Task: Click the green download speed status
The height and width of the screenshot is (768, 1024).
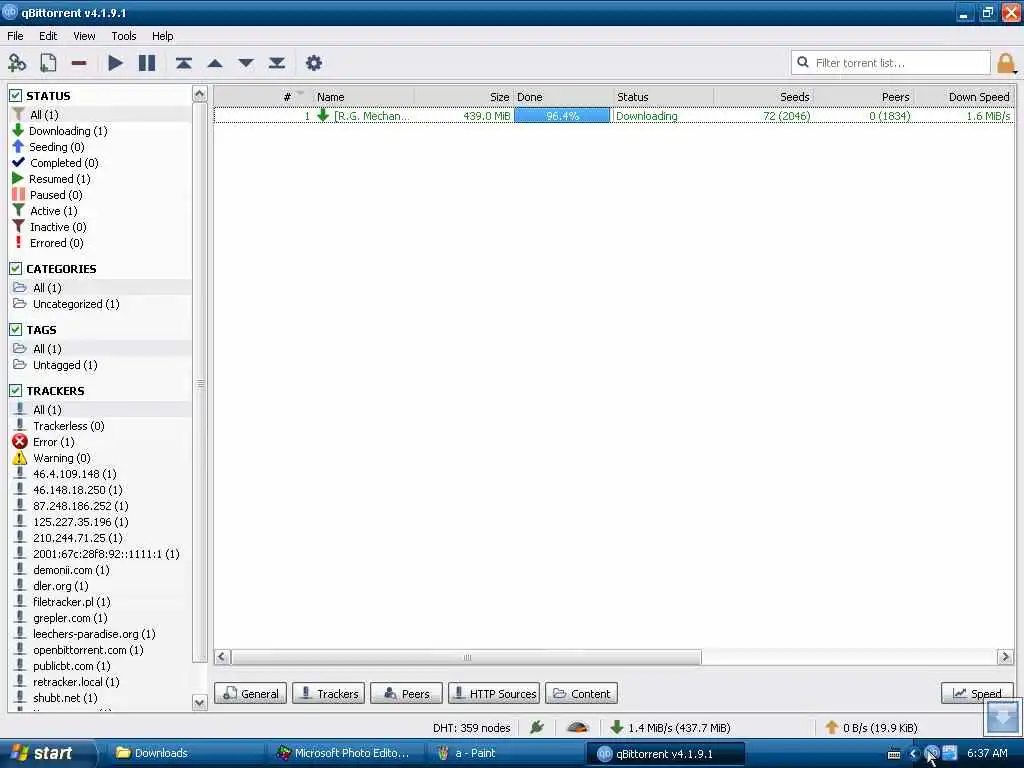Action: click(670, 728)
